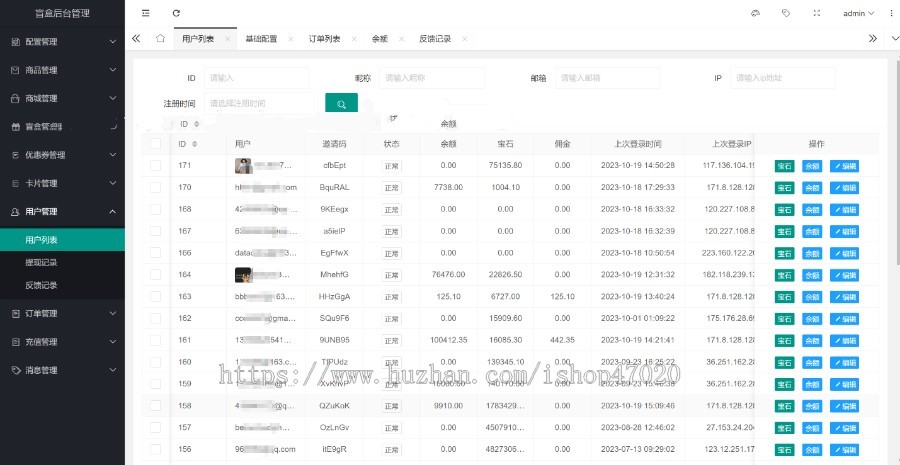Click invite code cfbEpt cell

(x=336, y=165)
